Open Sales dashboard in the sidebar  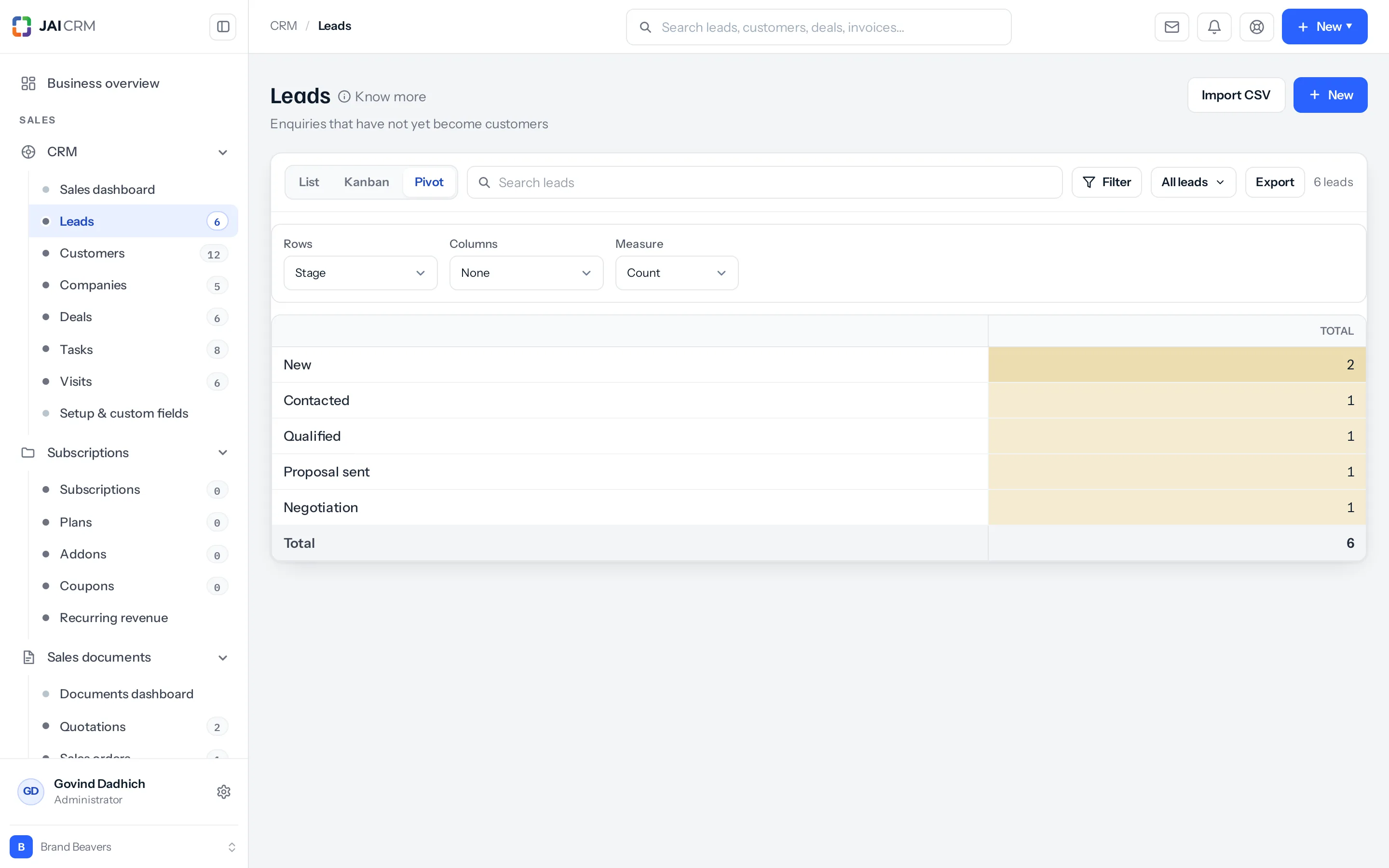pyautogui.click(x=133, y=190)
